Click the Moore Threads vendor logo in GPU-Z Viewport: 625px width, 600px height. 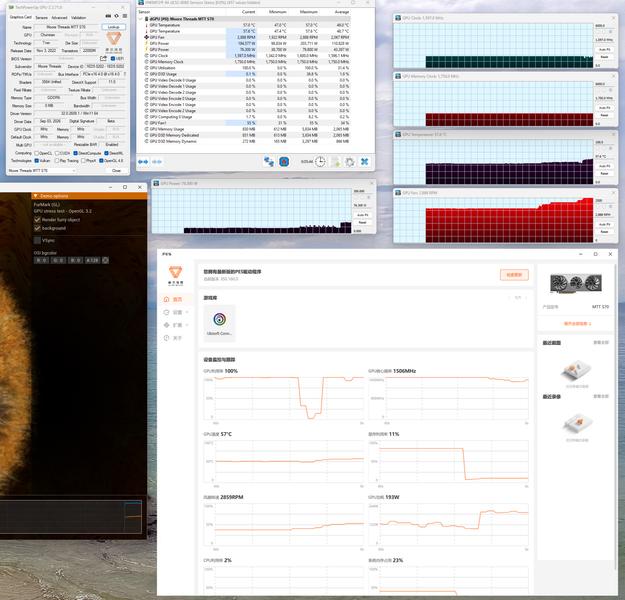tap(114, 41)
